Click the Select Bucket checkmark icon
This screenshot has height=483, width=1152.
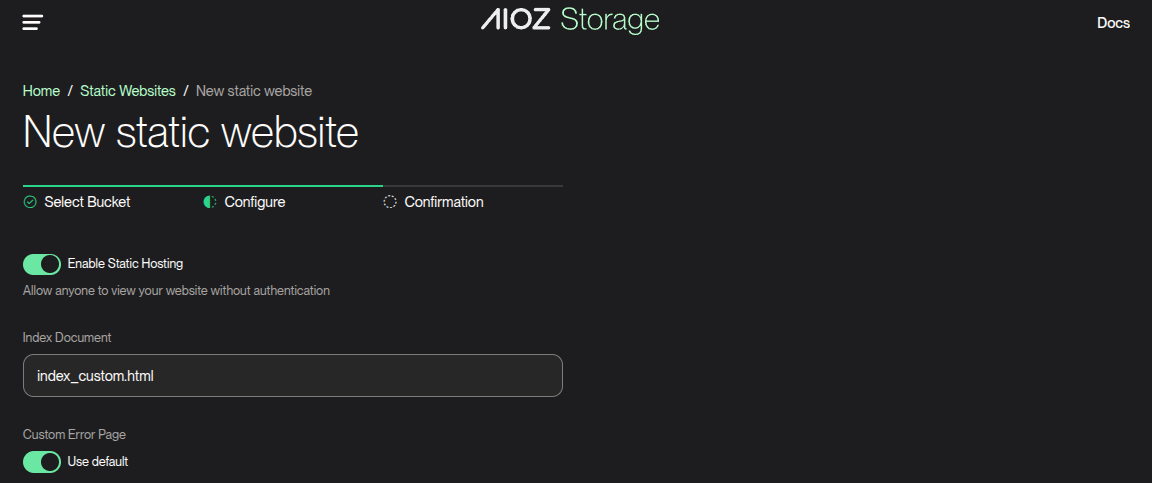click(x=30, y=202)
